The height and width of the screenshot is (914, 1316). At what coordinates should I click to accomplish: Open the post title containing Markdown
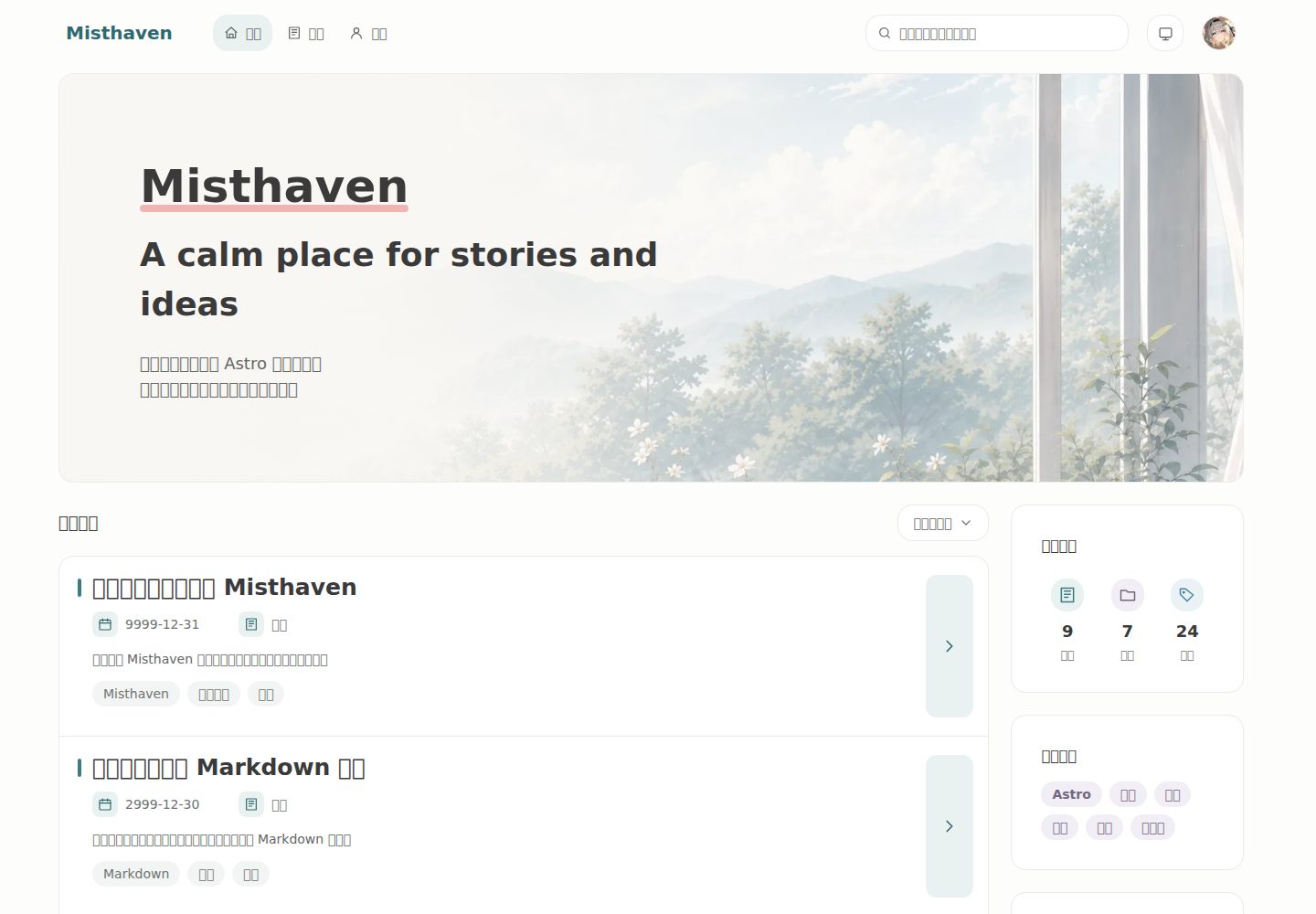tap(228, 767)
